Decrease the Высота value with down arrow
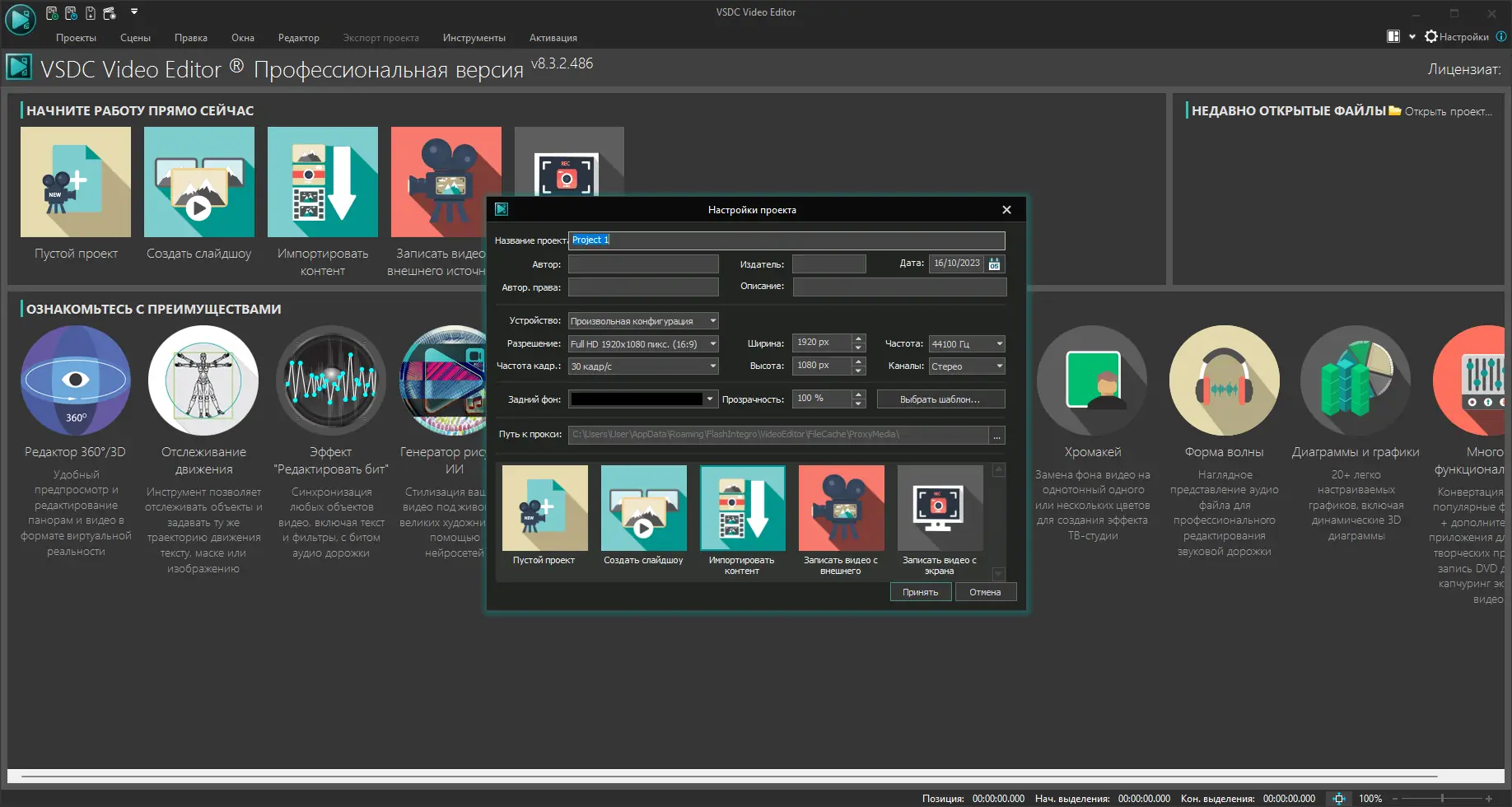 pyautogui.click(x=859, y=371)
